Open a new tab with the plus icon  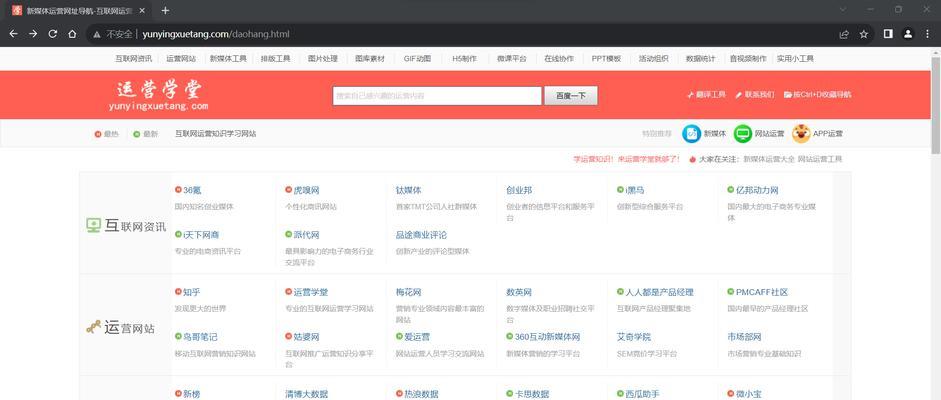click(x=166, y=10)
